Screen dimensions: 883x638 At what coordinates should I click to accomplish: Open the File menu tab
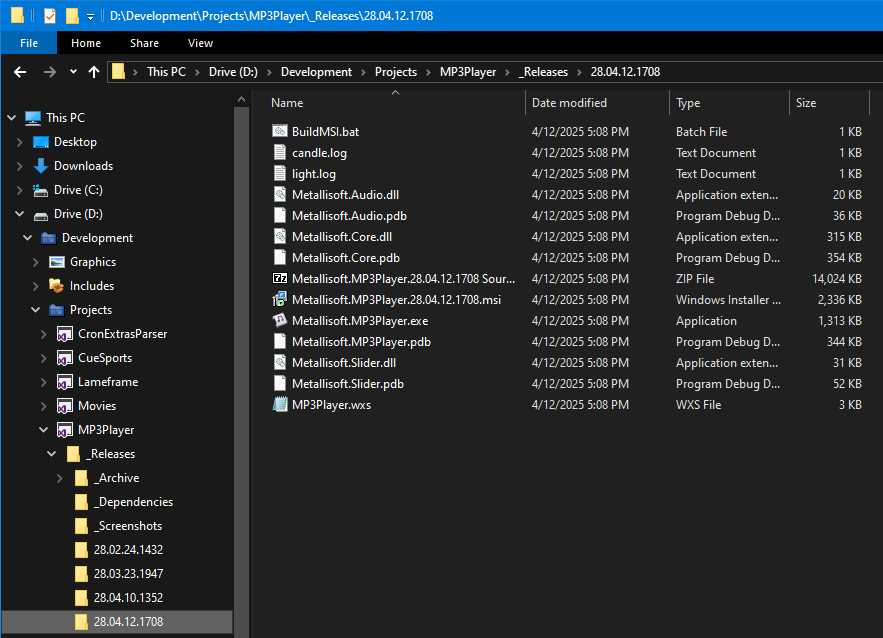point(29,43)
